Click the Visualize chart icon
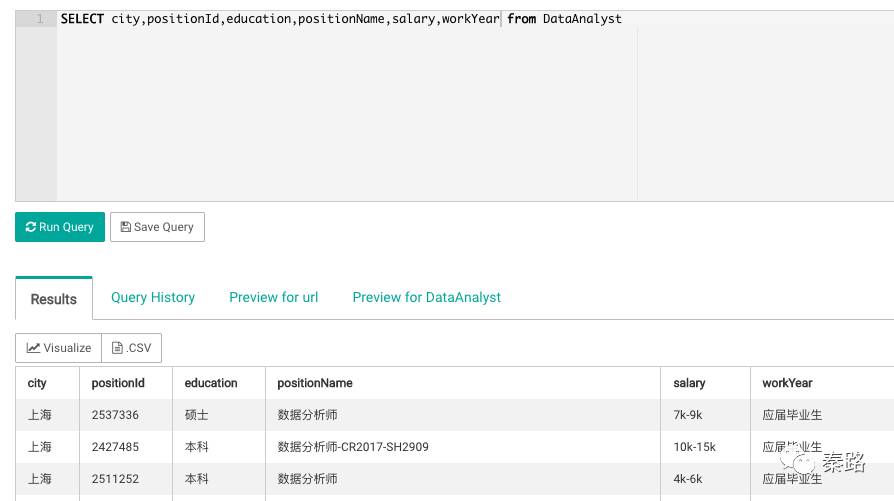This screenshot has height=501, width=894. [x=33, y=348]
